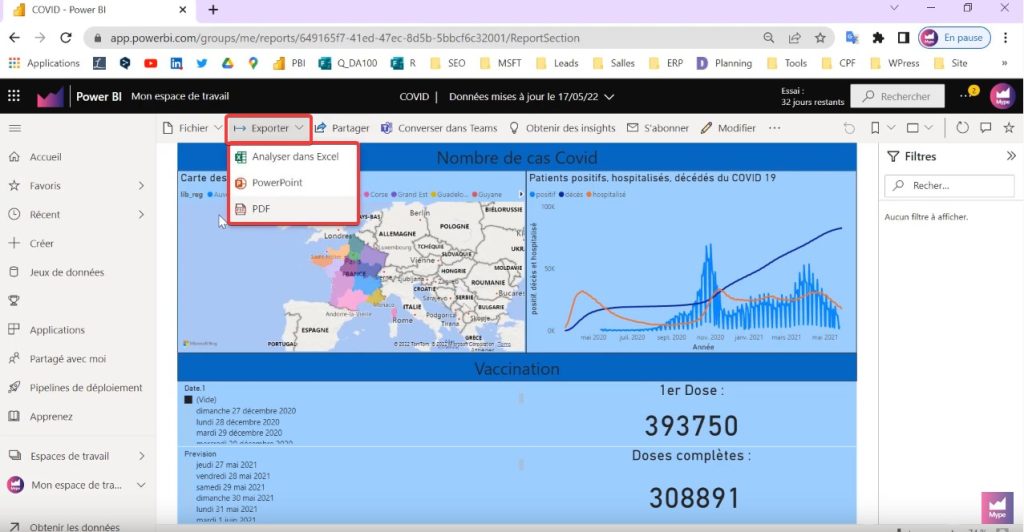Bookmark this page star in address bar
The width and height of the screenshot is (1024, 532).
(820, 38)
